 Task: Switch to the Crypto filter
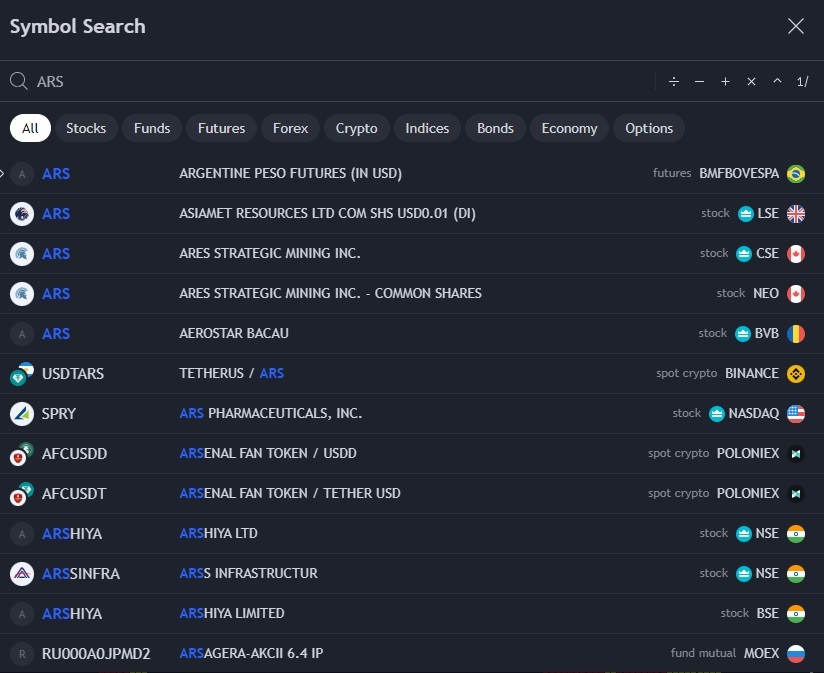click(356, 128)
